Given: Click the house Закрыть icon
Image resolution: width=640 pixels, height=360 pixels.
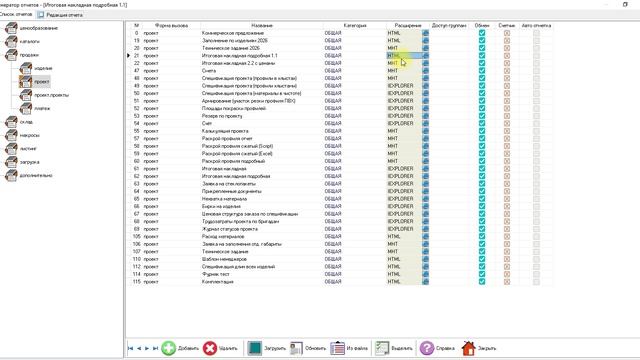Looking at the screenshot, I should click(x=469, y=348).
